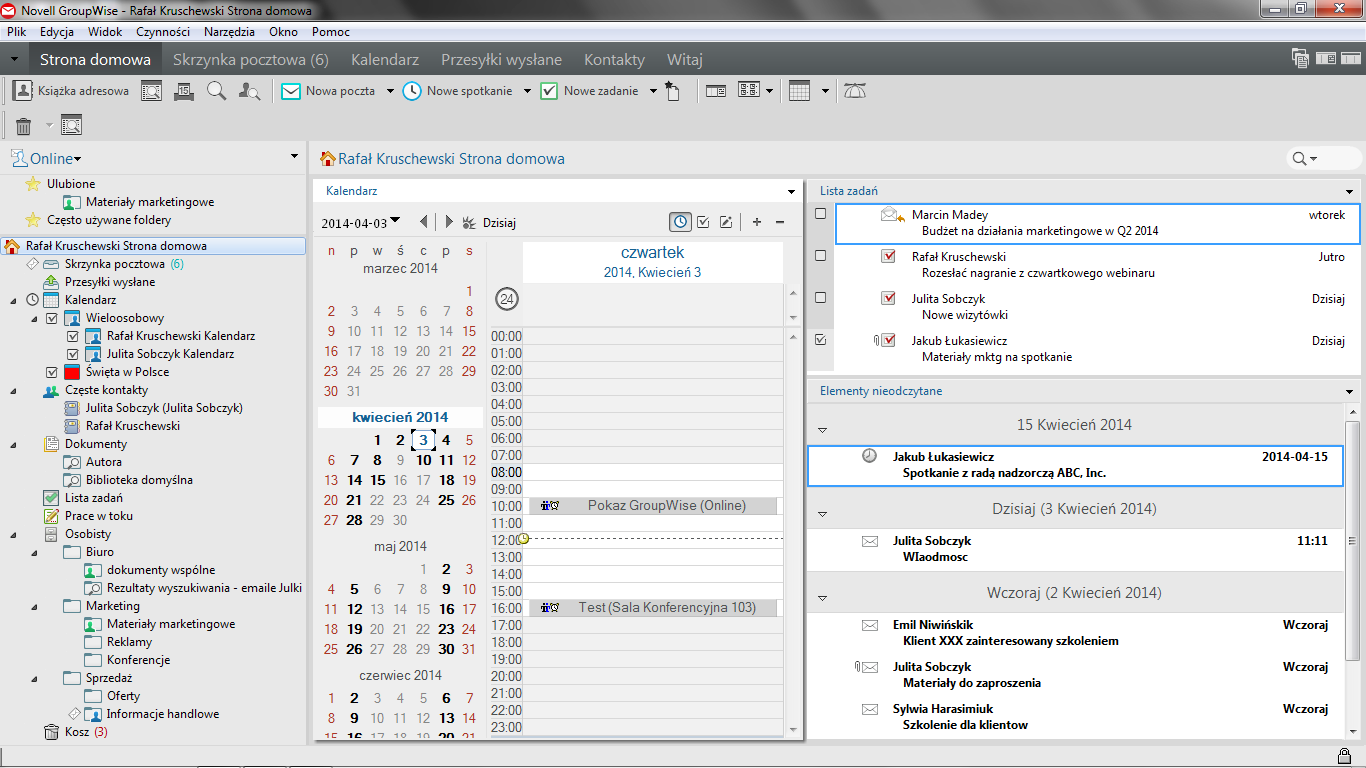Check the Julita Sobczyk Nowe wizytówki checkbox

pyautogui.click(x=821, y=298)
